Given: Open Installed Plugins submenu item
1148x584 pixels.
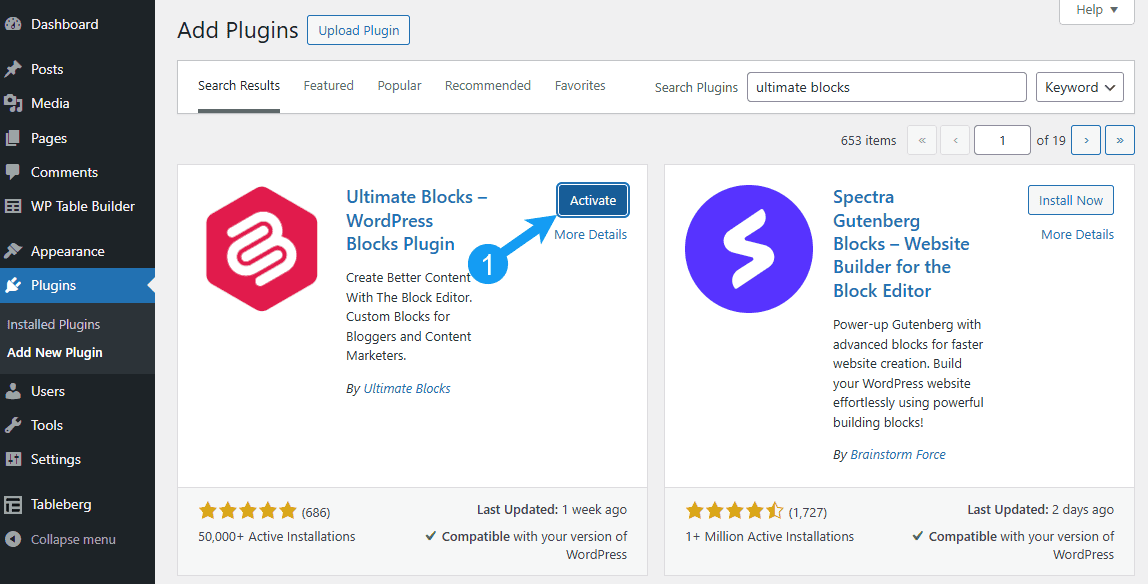Looking at the screenshot, I should click(53, 324).
